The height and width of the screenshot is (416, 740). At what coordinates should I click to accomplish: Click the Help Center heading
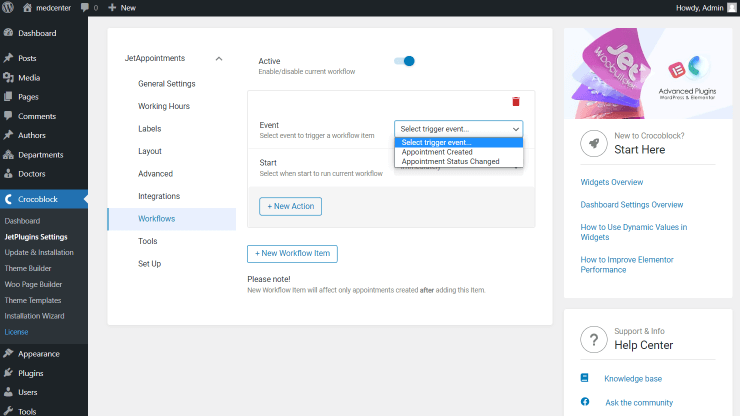coord(643,345)
